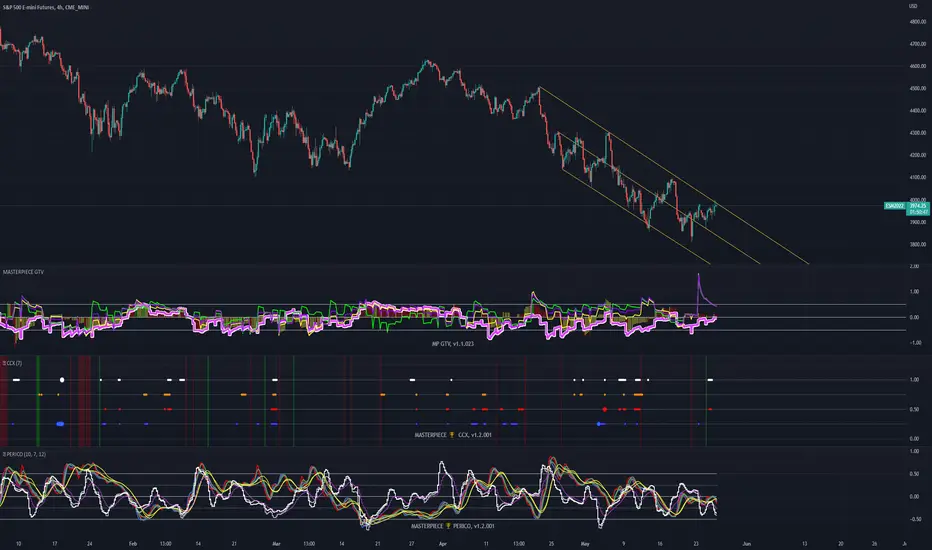Click the May label on time axis
The width and height of the screenshot is (932, 550).
pyautogui.click(x=585, y=543)
